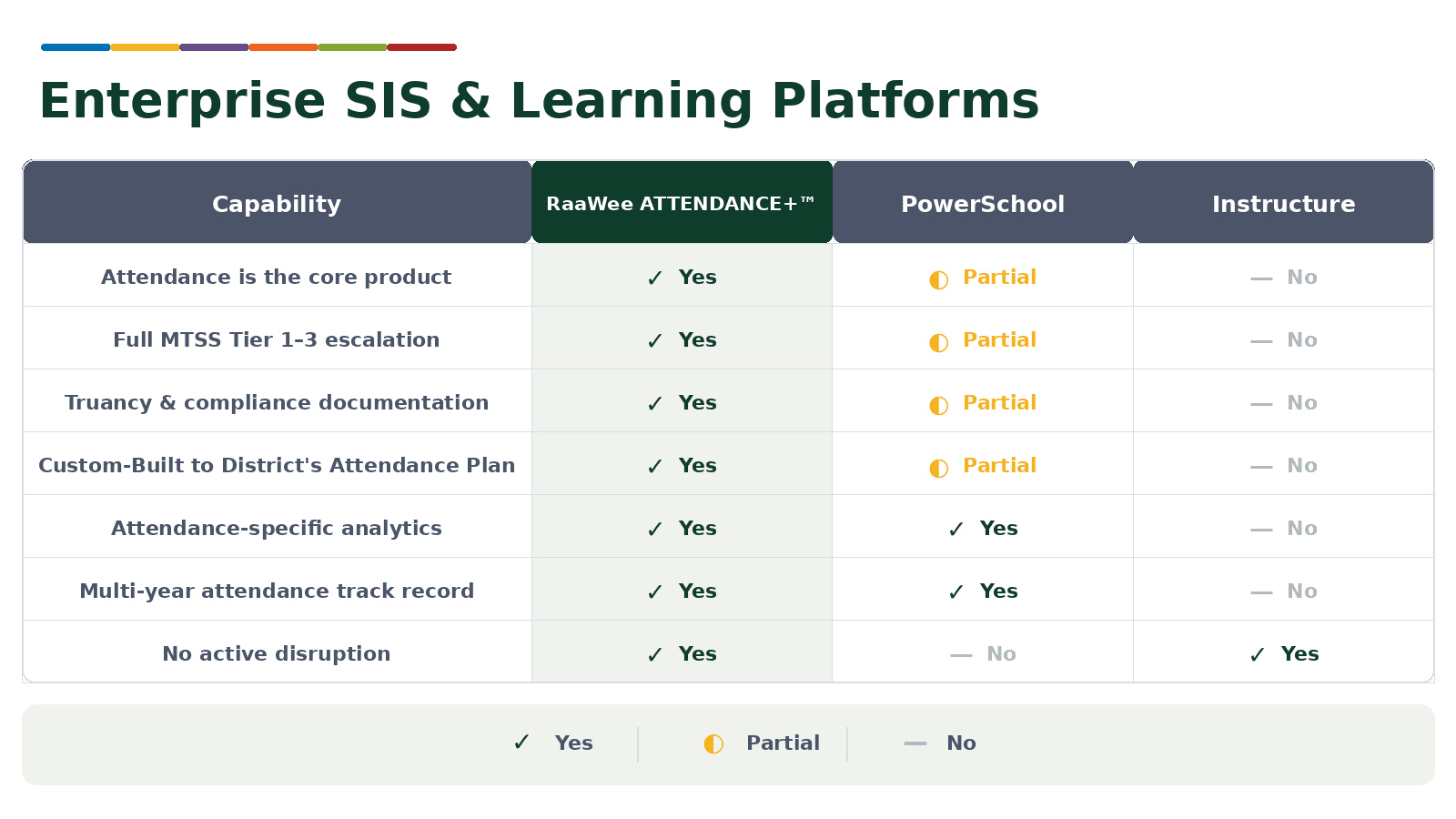Click the blue segment of the color bar
1456x819 pixels.
click(76, 47)
